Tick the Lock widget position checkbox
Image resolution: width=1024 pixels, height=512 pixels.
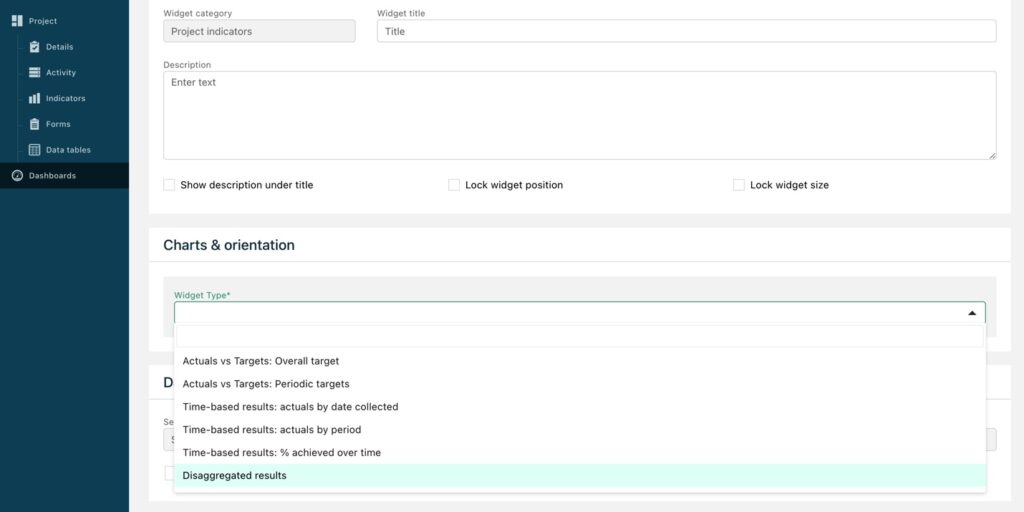click(x=454, y=185)
